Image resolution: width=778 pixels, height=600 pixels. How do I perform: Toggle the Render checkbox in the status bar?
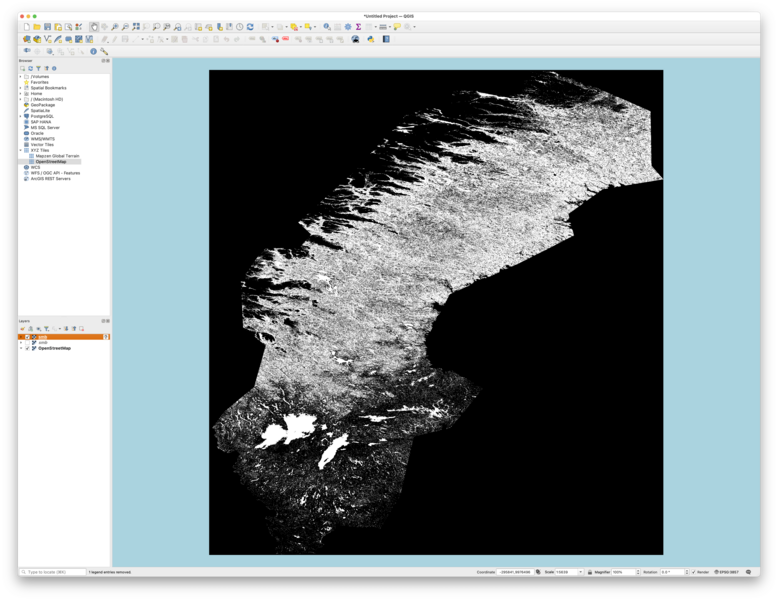pos(694,572)
